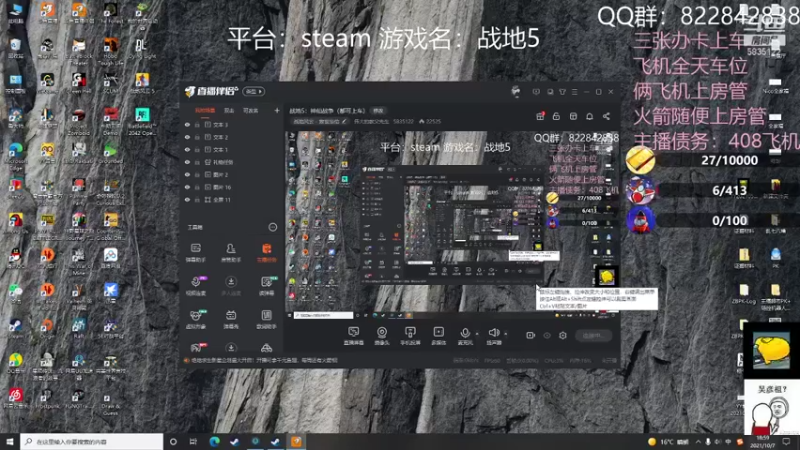This screenshot has height=450, width=800.
Task: Expand the microphone options arrow
Action: pyautogui.click(x=477, y=334)
